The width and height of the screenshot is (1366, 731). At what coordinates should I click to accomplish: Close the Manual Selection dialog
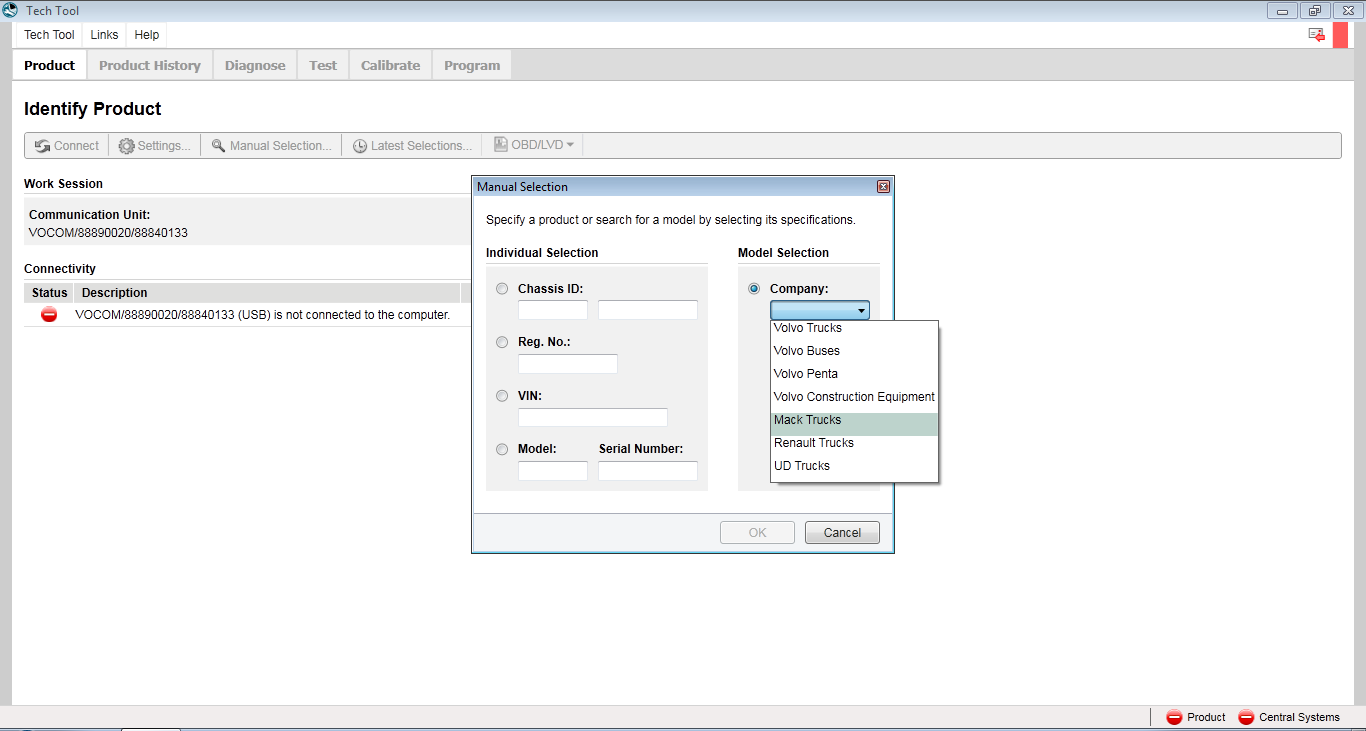pyautogui.click(x=883, y=187)
